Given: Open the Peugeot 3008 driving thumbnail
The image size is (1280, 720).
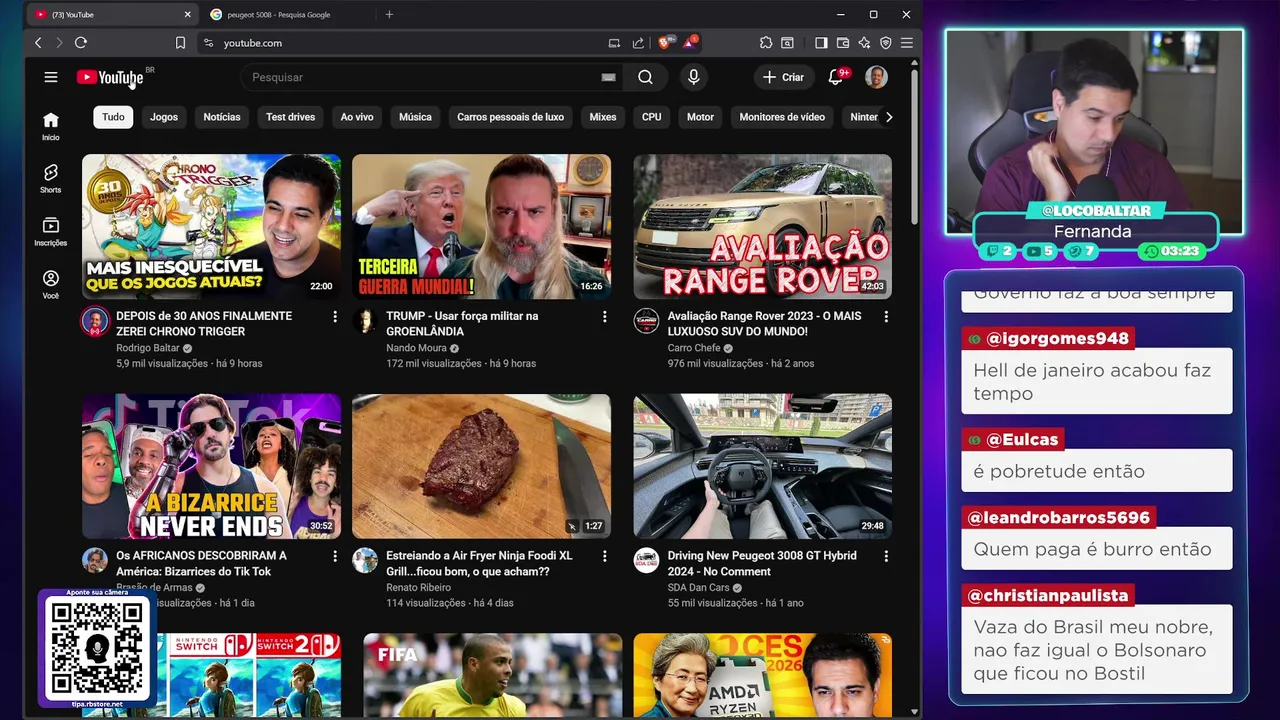Looking at the screenshot, I should pyautogui.click(x=762, y=466).
